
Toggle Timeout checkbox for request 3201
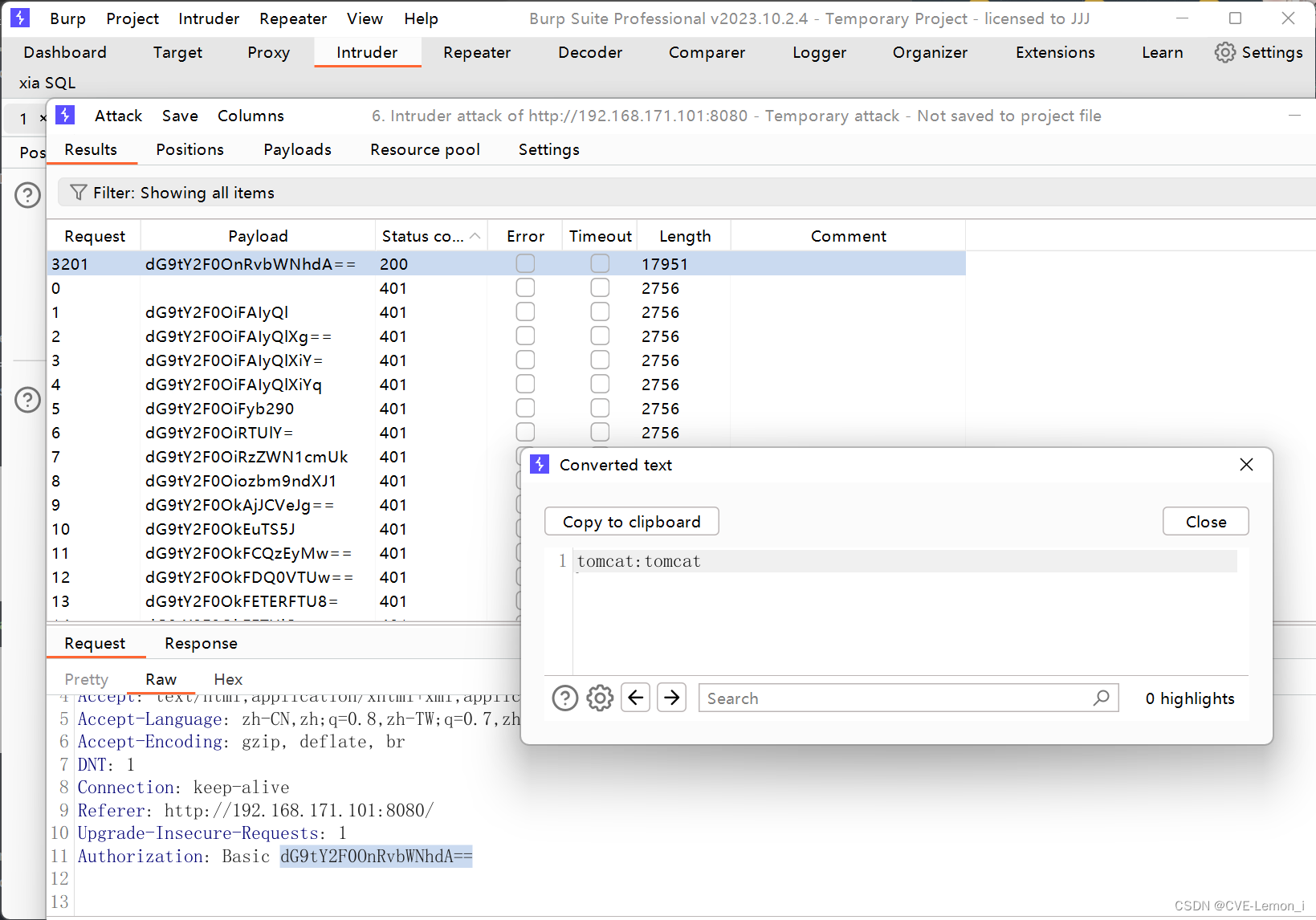point(600,263)
